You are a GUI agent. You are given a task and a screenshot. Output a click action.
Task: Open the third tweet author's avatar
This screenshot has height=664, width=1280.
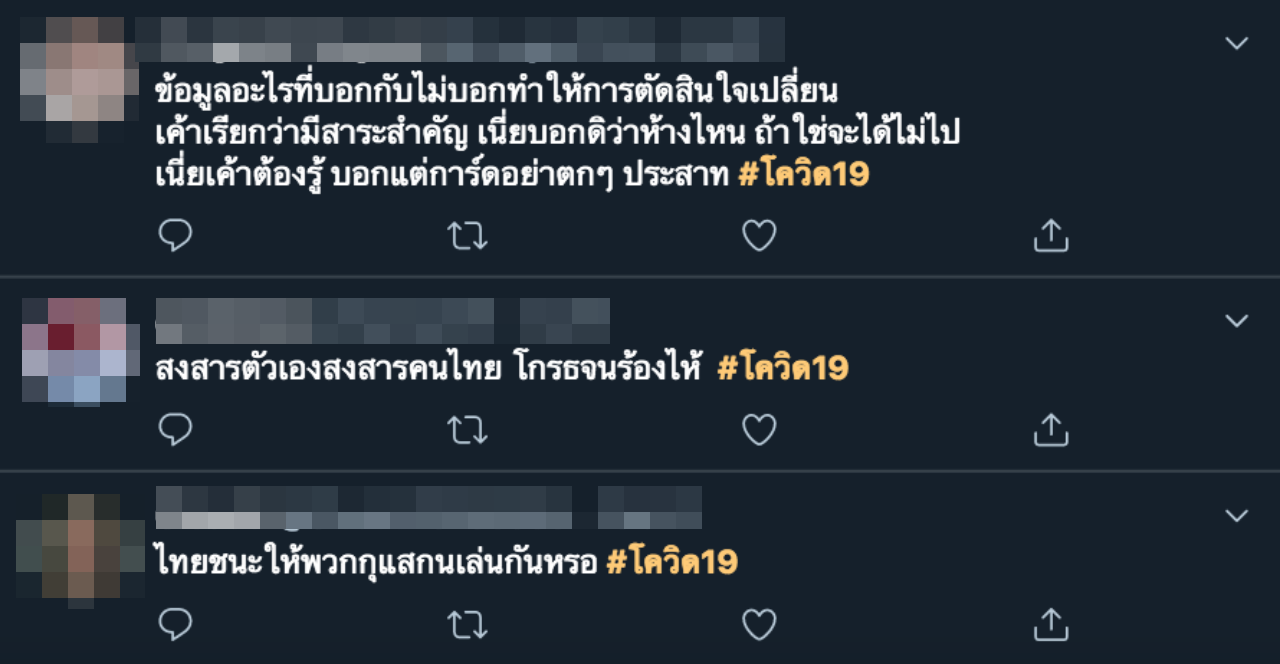click(80, 550)
